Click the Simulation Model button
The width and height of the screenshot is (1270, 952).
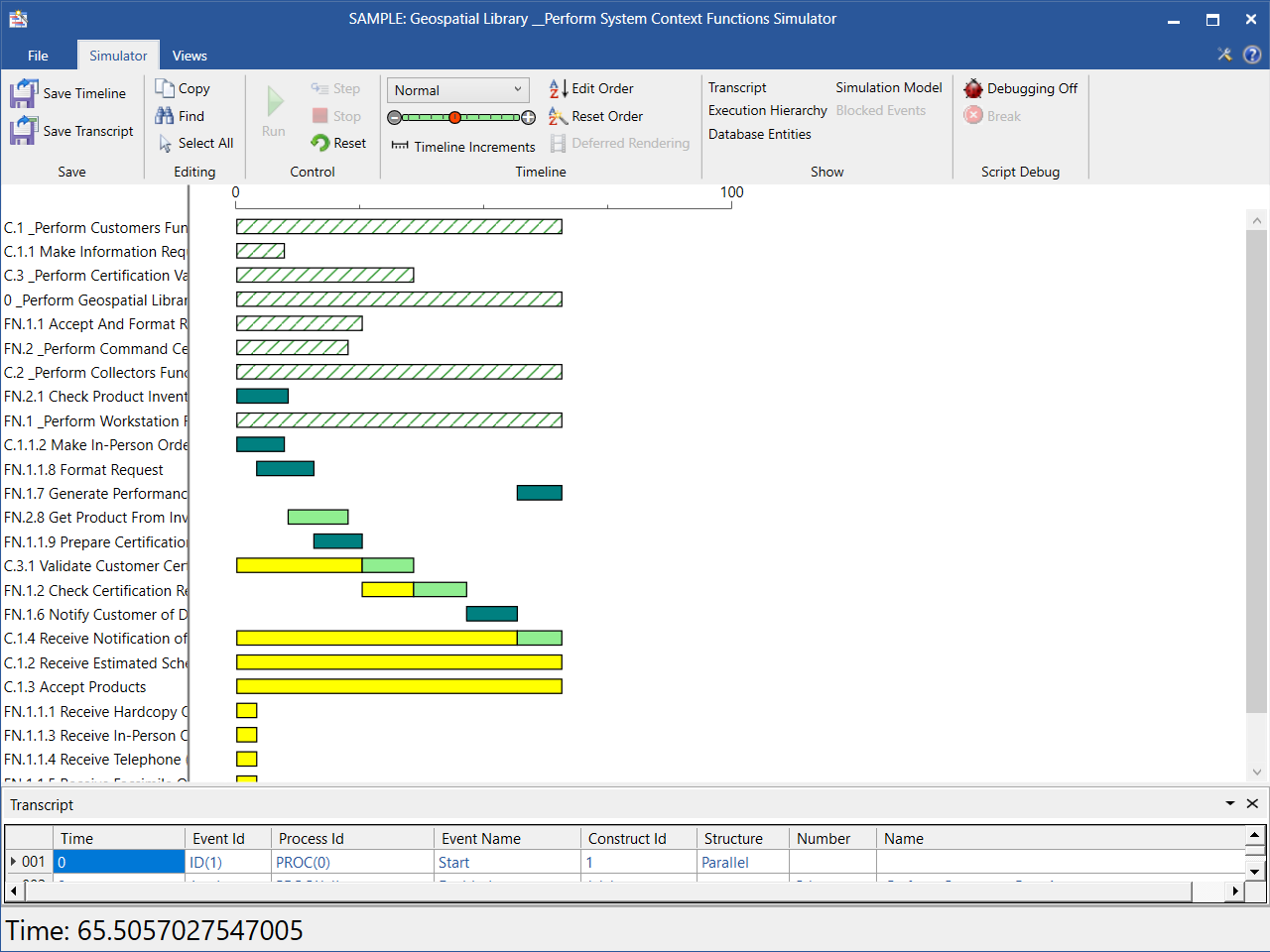click(x=888, y=87)
